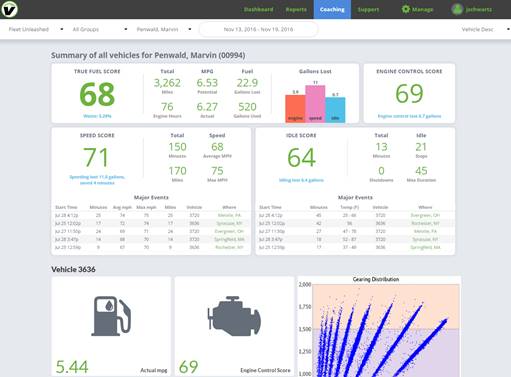This screenshot has height=377, width=511.
Task: Click the 520 gallons used value
Action: click(247, 107)
